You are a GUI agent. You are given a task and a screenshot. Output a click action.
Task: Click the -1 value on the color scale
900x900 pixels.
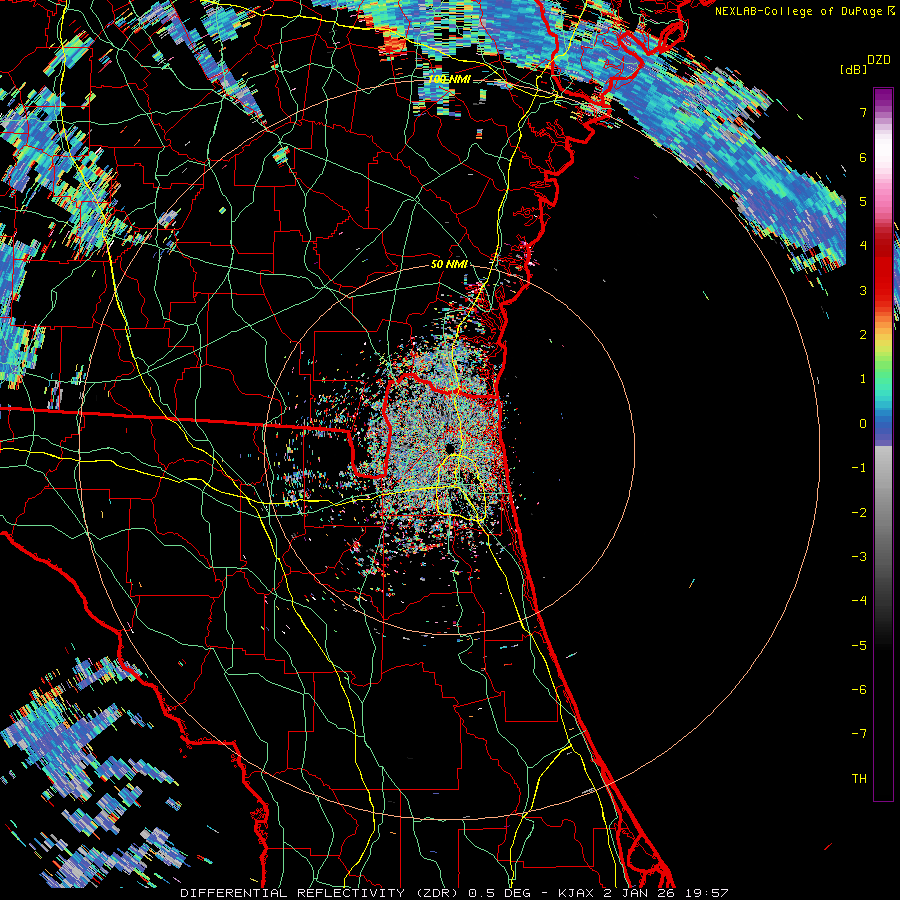click(x=859, y=468)
